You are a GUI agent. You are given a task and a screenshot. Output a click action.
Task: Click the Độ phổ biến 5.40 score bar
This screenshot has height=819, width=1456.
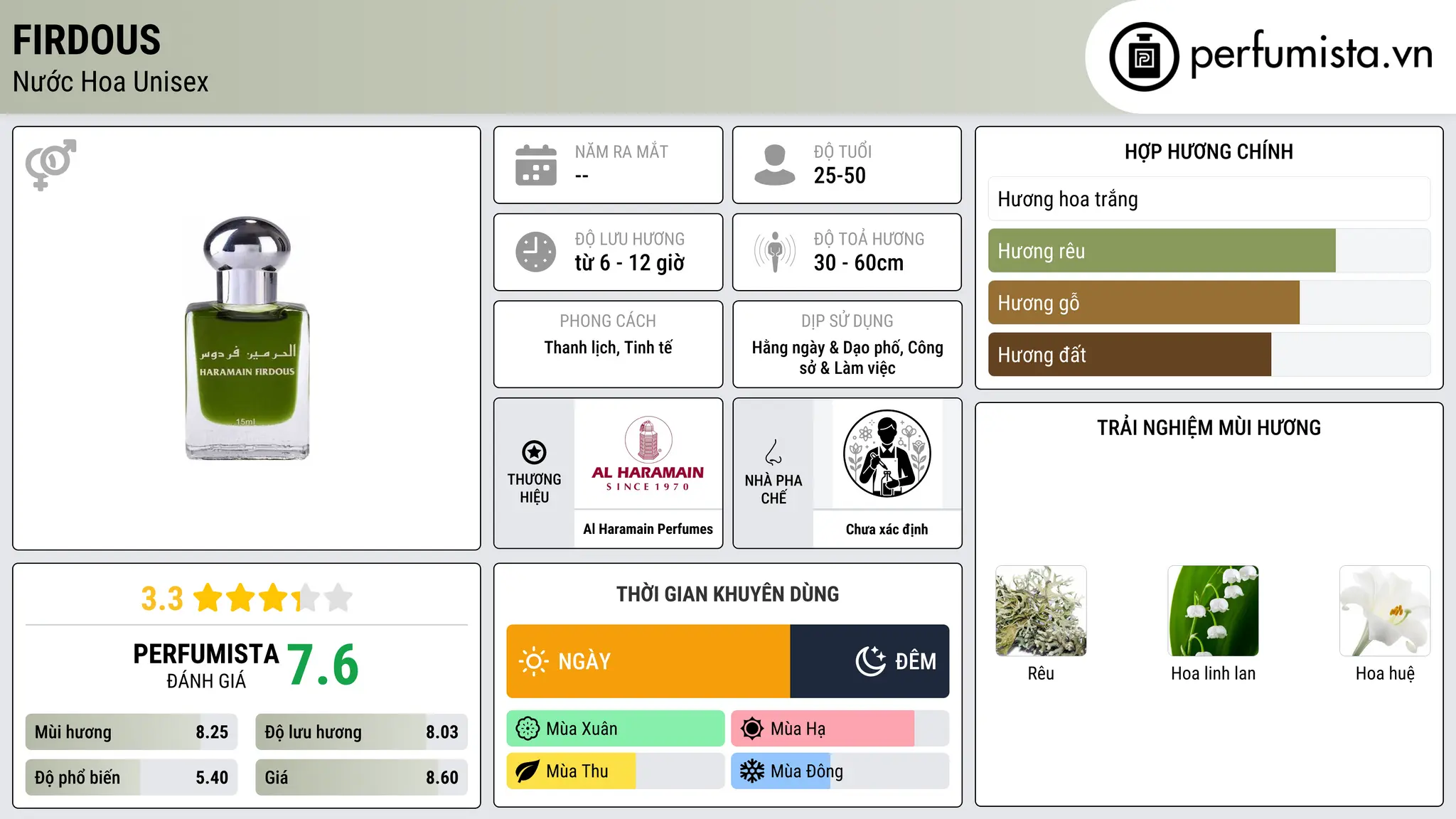[132, 778]
